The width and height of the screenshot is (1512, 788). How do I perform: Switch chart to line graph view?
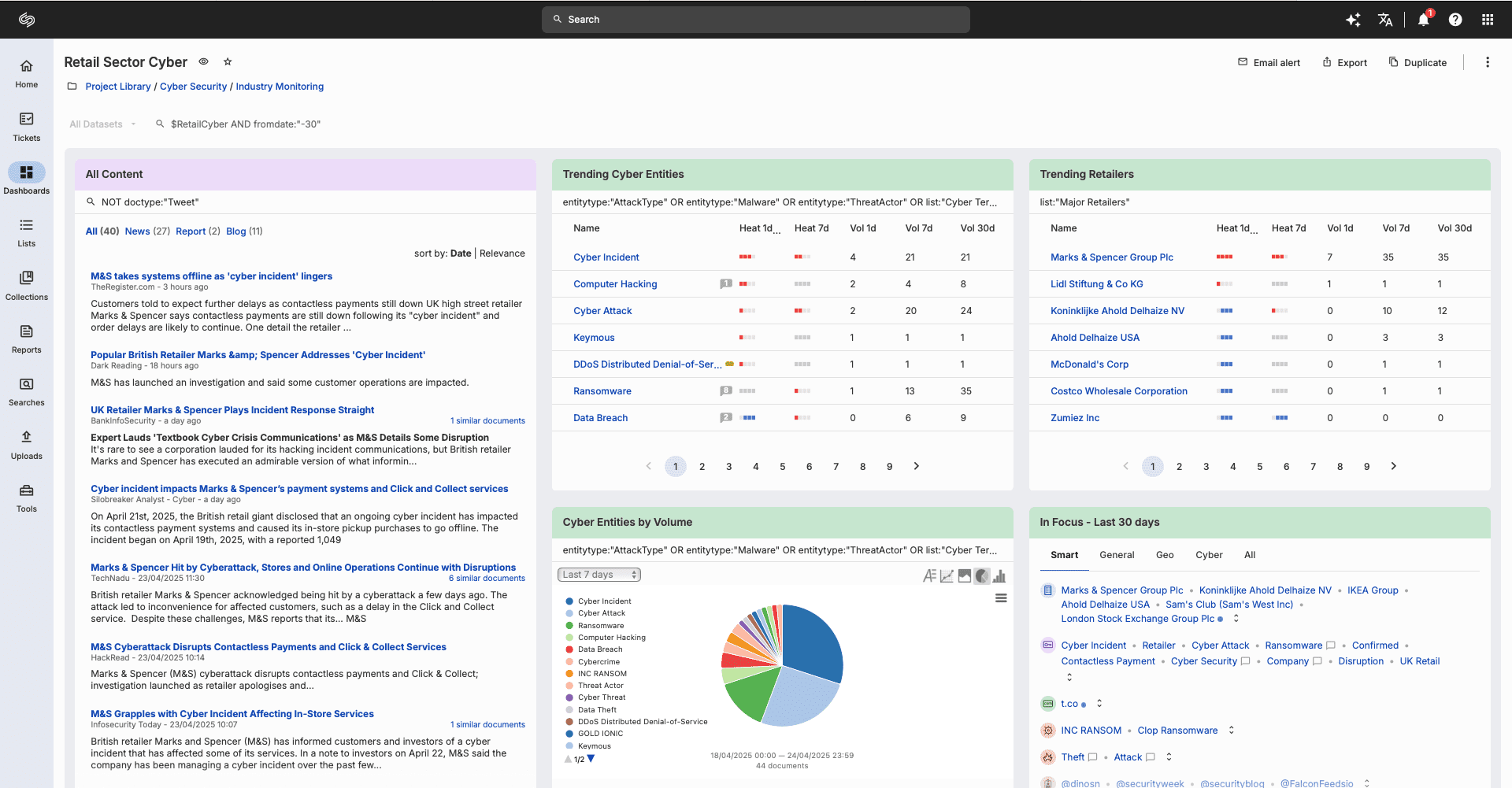[x=947, y=575]
